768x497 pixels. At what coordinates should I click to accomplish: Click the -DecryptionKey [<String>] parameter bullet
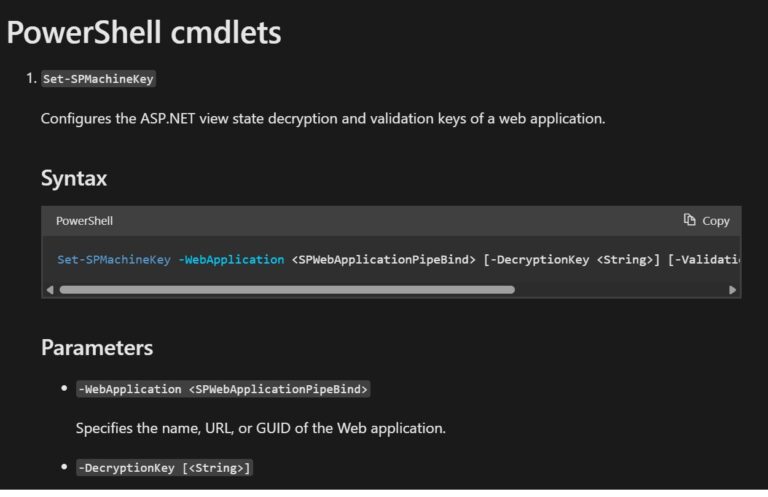click(164, 468)
